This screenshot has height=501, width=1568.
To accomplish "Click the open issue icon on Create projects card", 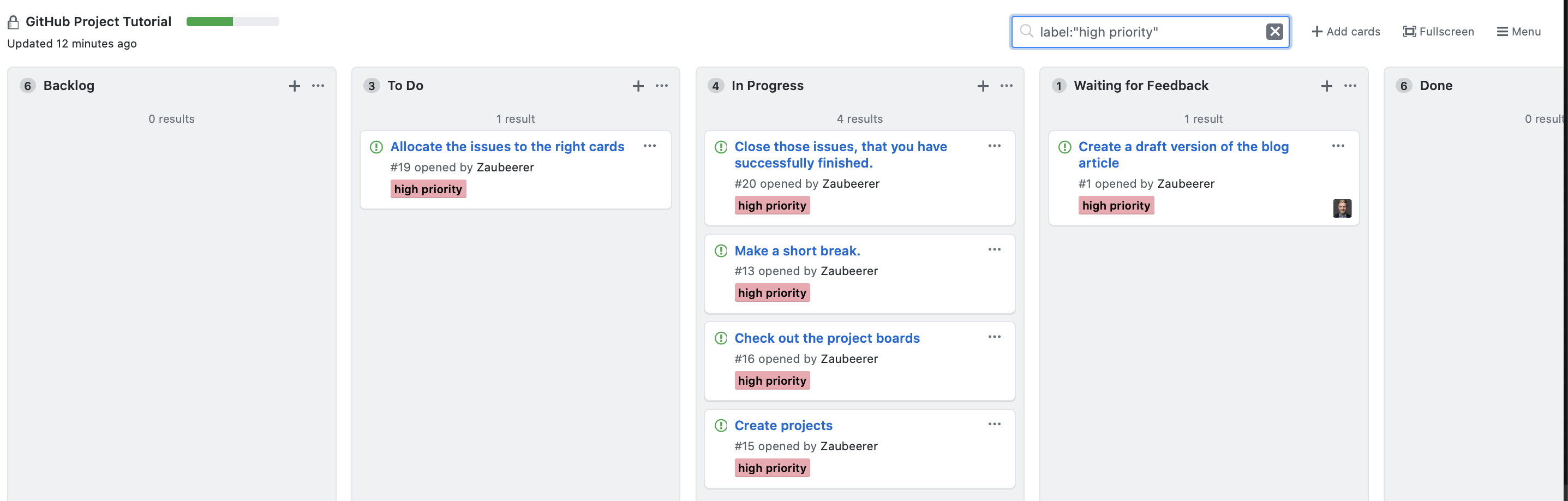I will (721, 425).
